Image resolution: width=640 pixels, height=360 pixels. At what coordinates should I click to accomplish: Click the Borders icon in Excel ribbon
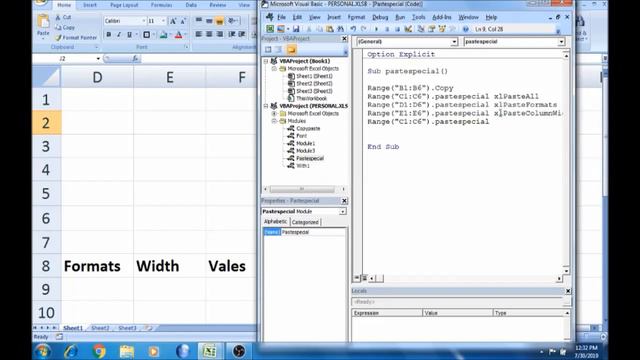(147, 35)
